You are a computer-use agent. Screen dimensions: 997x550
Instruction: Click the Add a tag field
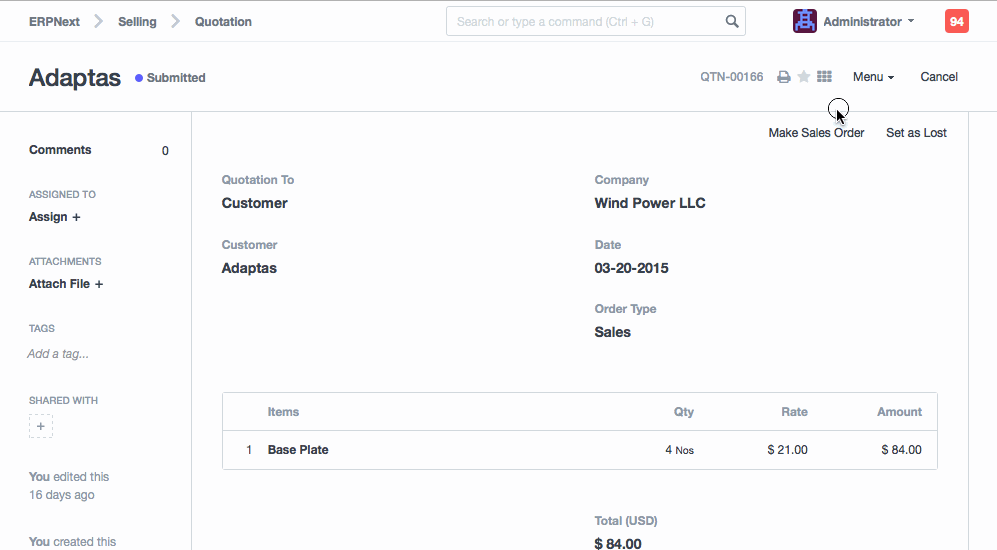[58, 354]
